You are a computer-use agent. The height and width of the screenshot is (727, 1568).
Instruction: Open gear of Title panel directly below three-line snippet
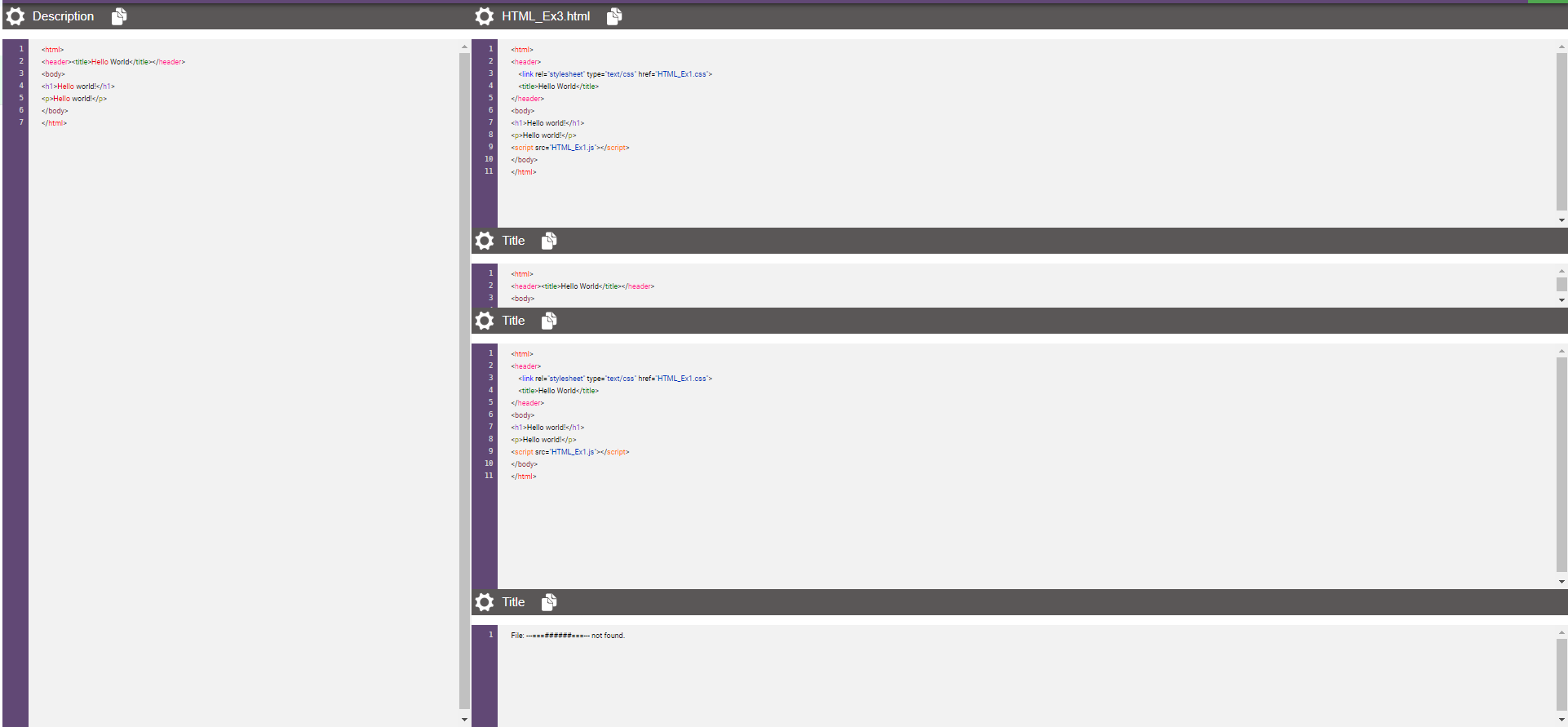(485, 321)
